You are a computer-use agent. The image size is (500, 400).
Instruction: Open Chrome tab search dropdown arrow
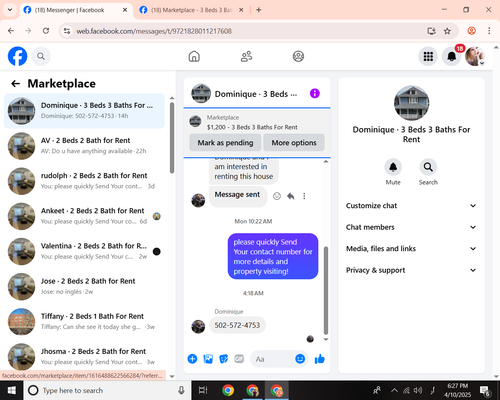10,10
